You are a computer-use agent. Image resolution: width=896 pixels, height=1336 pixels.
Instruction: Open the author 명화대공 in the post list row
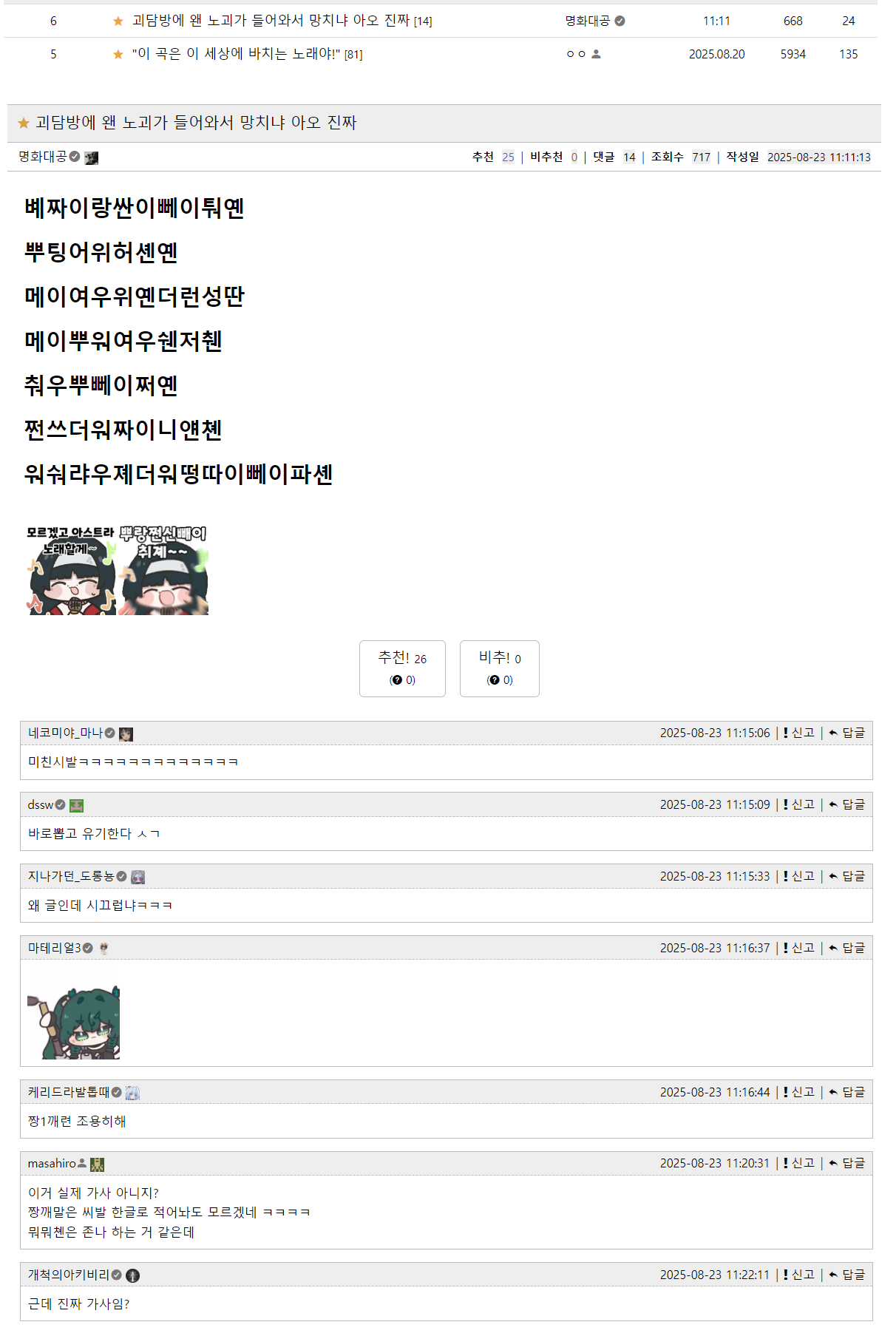587,21
